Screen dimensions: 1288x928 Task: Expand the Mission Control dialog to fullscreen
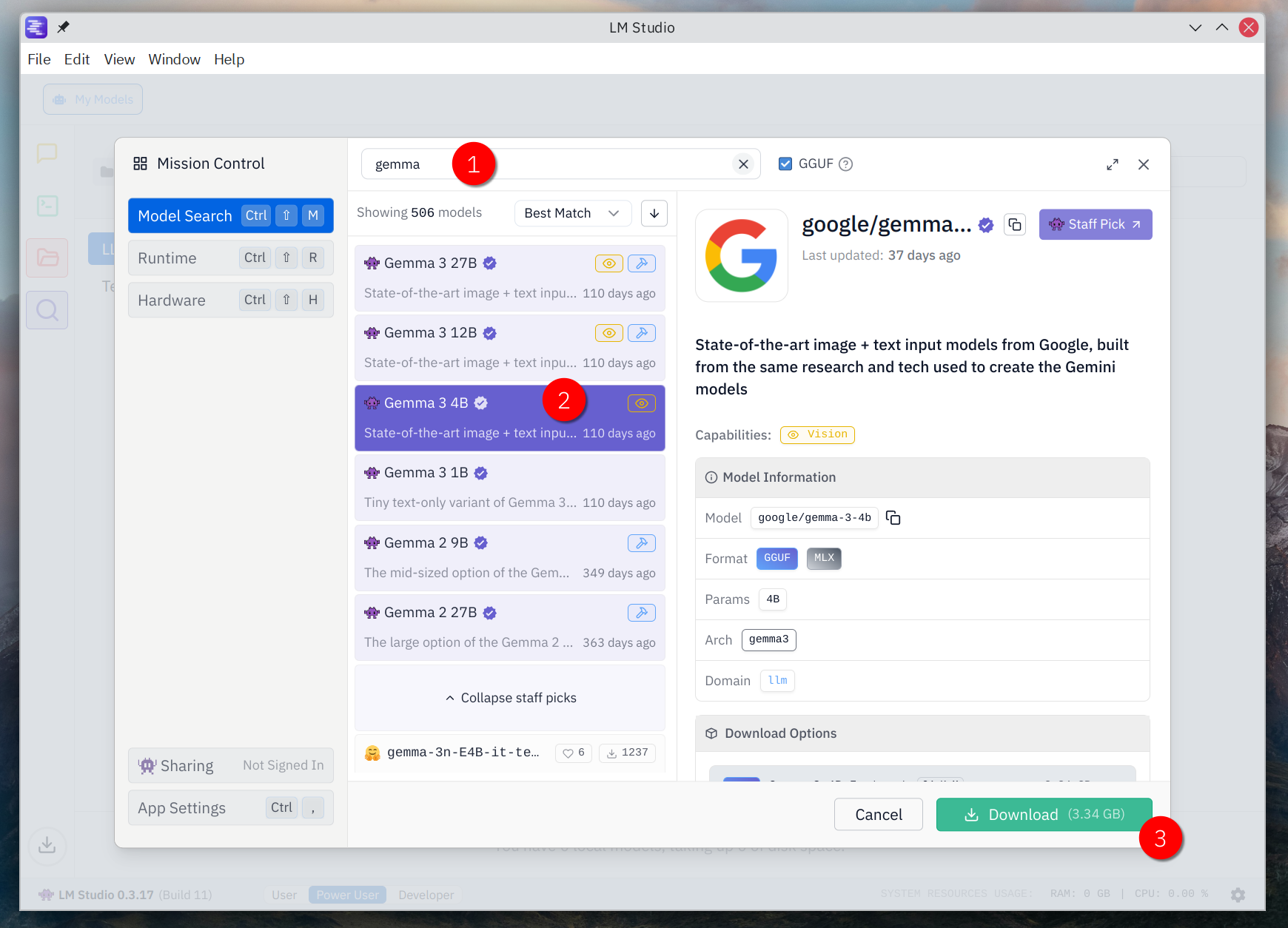coord(1112,164)
